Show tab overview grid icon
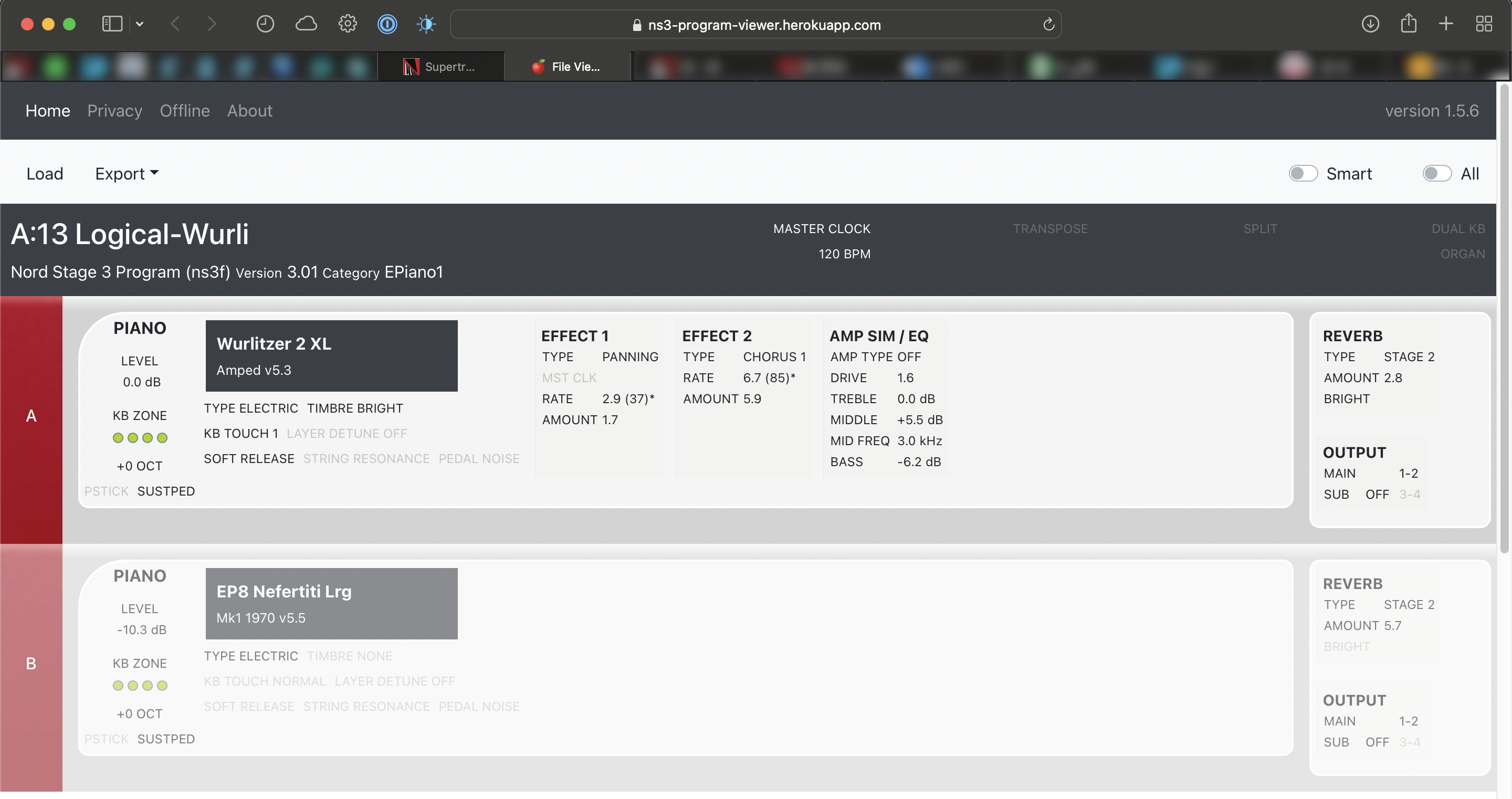 point(1484,24)
